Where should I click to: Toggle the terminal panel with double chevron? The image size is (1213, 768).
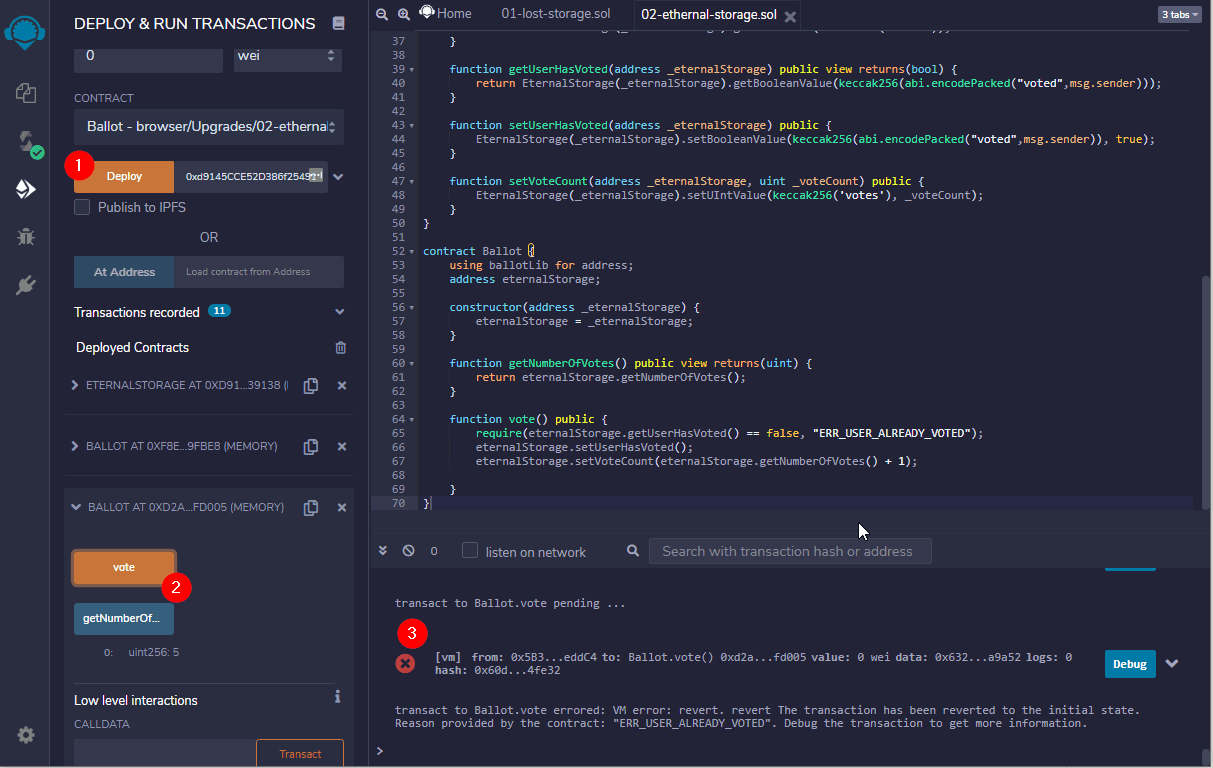tap(382, 551)
